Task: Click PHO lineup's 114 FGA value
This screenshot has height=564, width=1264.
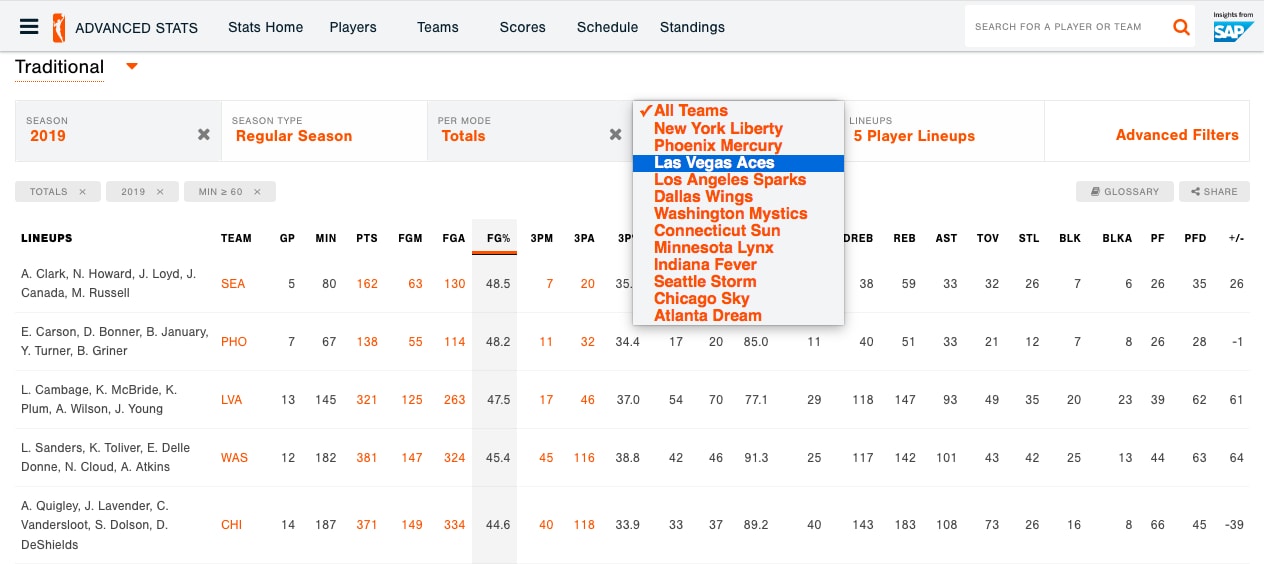Action: pyautogui.click(x=455, y=342)
